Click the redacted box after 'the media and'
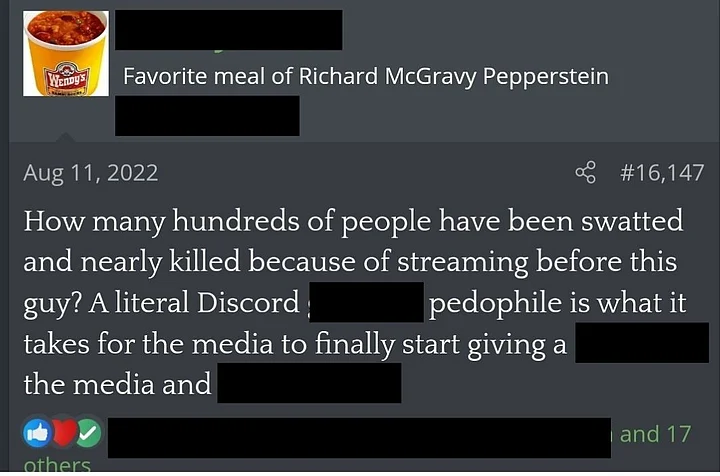Image resolution: width=720 pixels, height=476 pixels. tap(309, 383)
